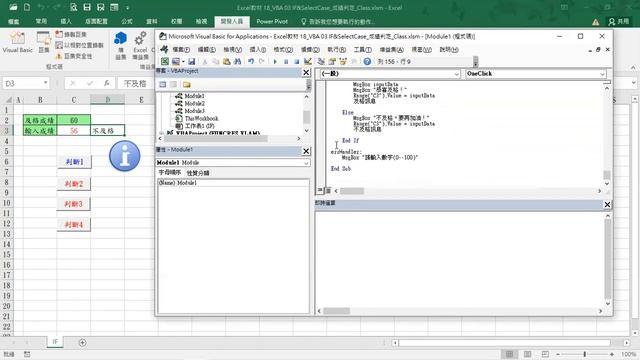Viewport: 640px width, 360px height.
Task: Click Break pause icon in VBA toolbar
Action: [286, 62]
